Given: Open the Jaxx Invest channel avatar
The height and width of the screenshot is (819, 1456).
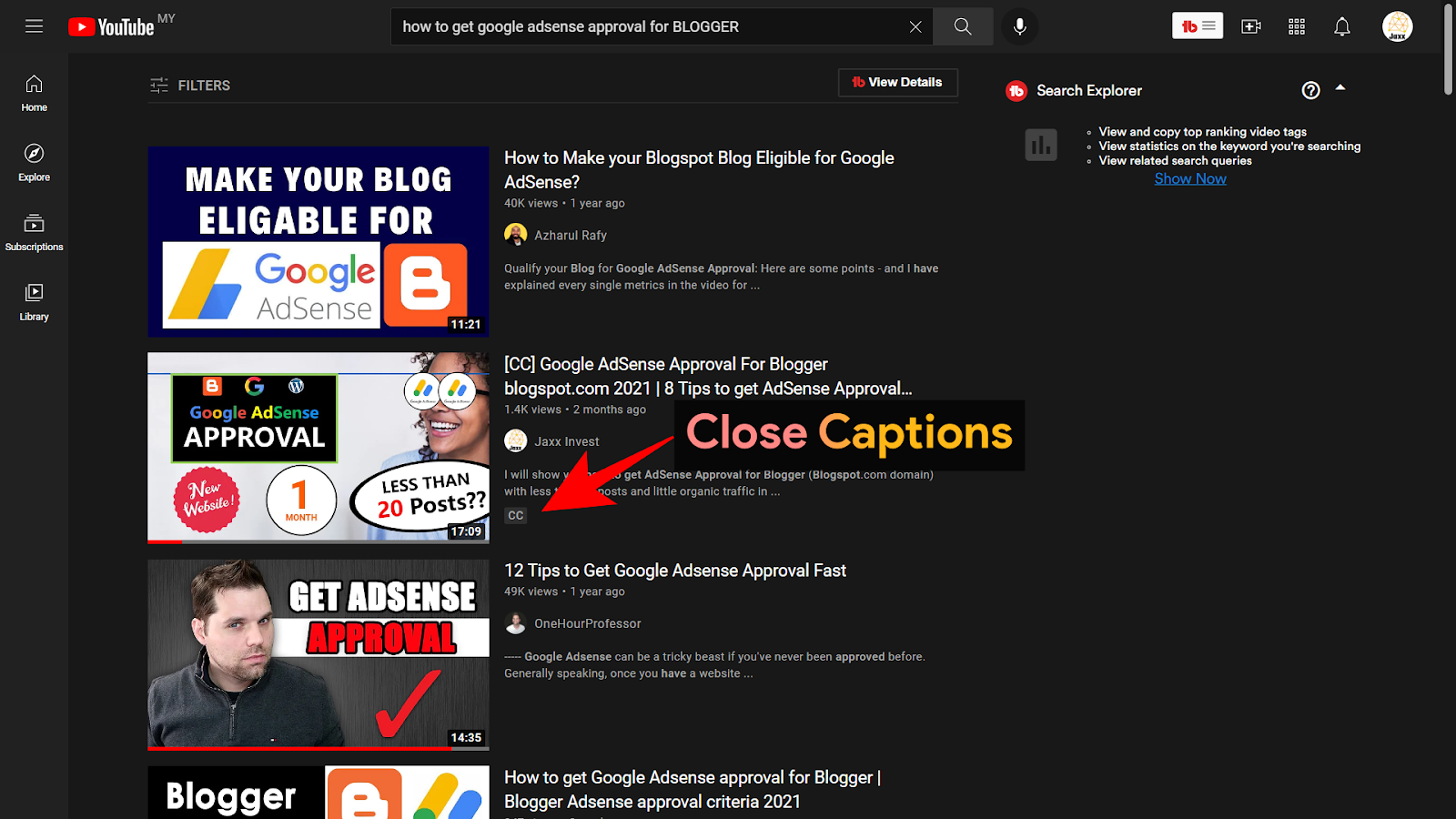Looking at the screenshot, I should 516,441.
